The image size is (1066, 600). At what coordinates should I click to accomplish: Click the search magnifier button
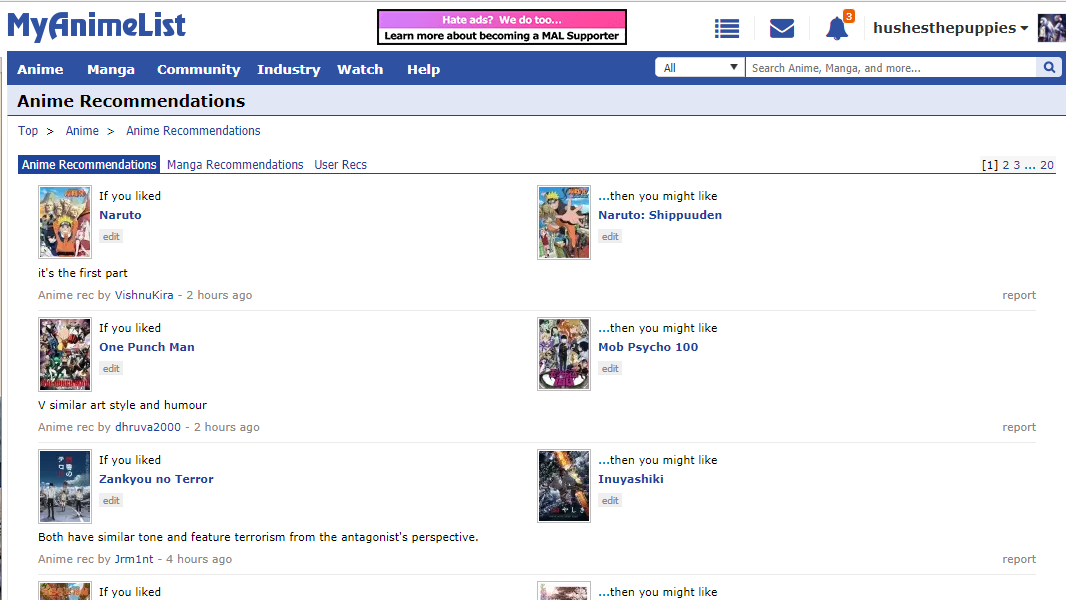click(x=1049, y=68)
